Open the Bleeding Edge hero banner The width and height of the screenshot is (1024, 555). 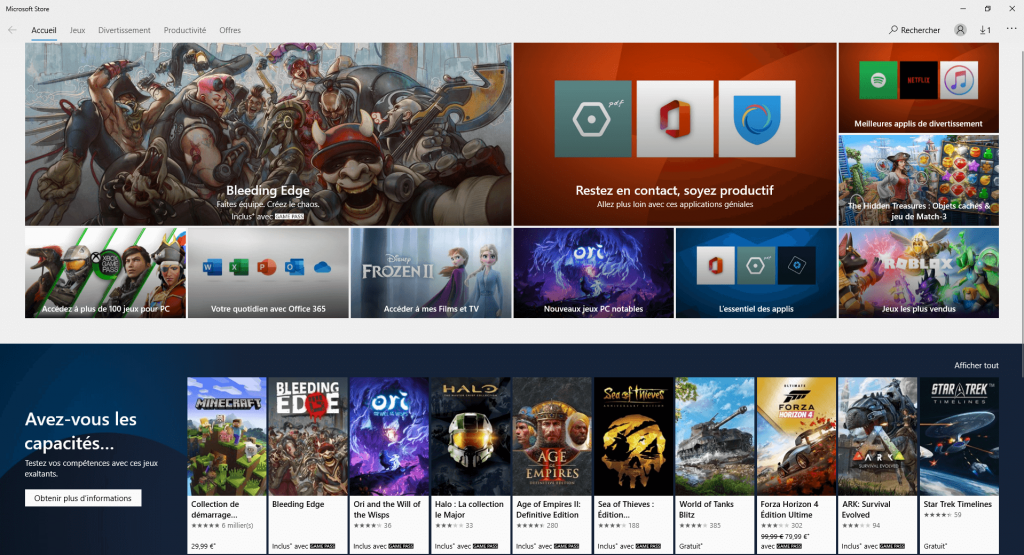click(x=268, y=134)
